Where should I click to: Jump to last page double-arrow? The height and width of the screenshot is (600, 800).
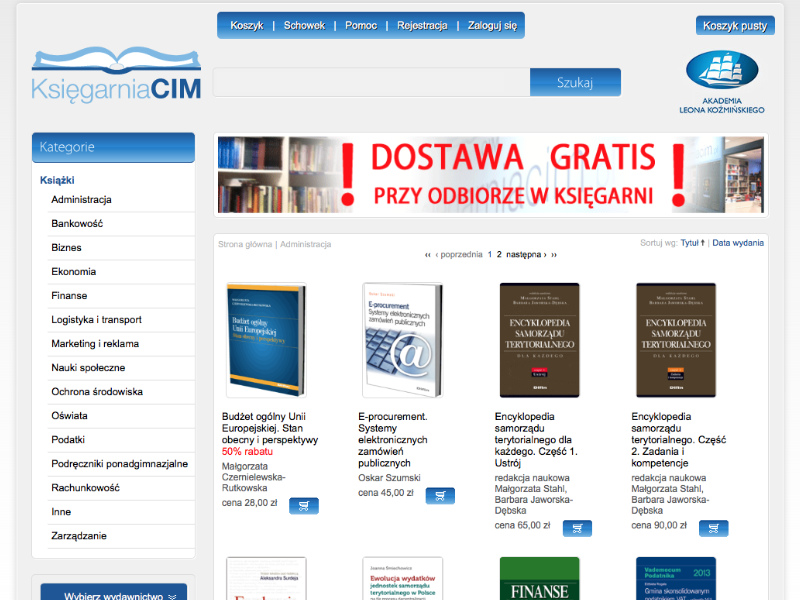554,255
